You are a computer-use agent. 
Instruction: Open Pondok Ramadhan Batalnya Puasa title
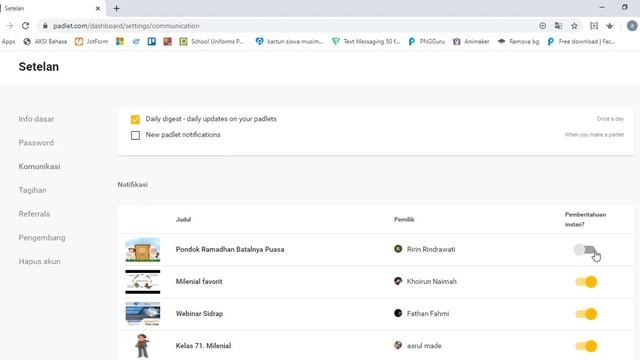230,249
